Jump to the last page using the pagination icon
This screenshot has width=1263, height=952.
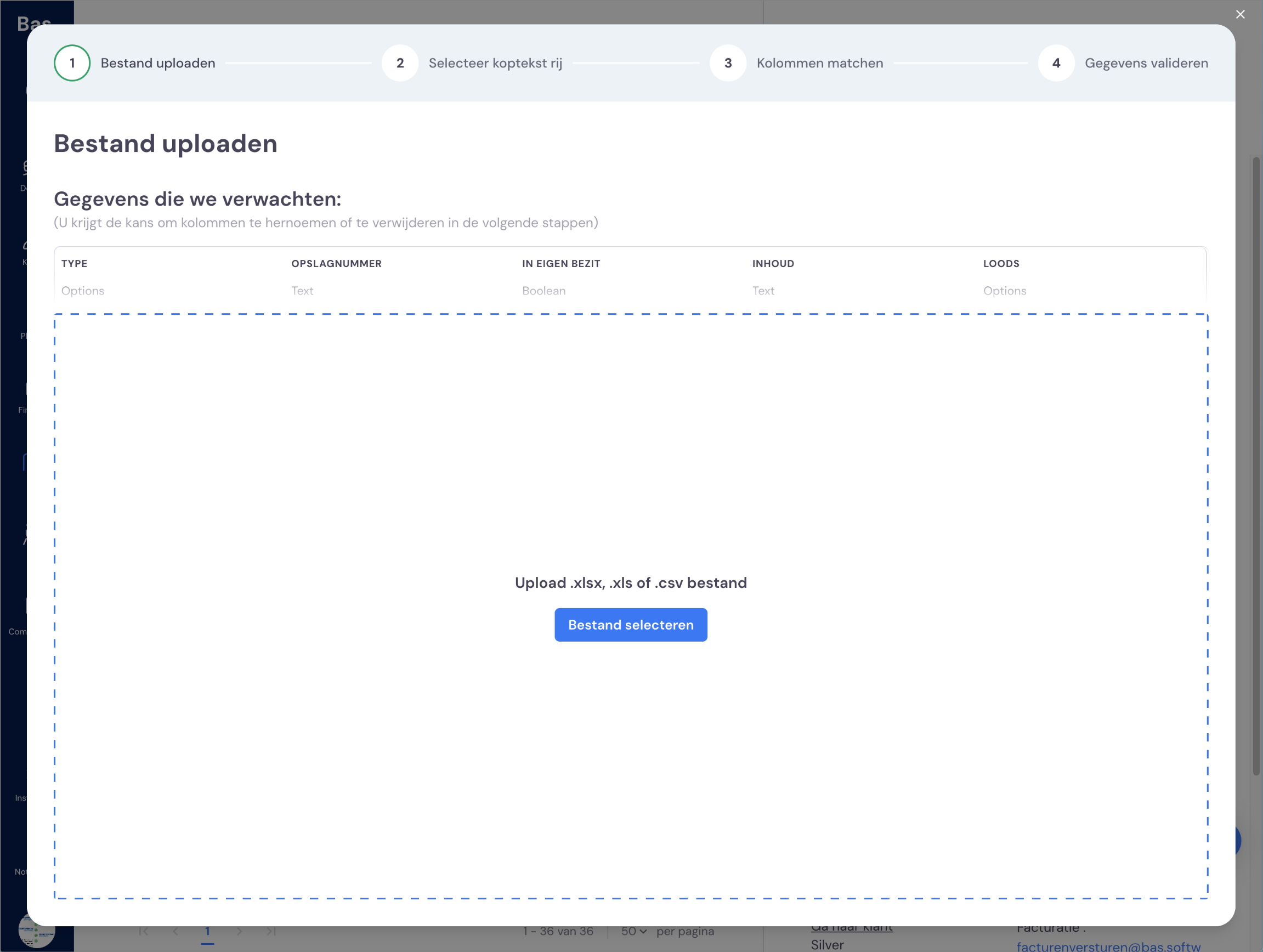coord(271,932)
